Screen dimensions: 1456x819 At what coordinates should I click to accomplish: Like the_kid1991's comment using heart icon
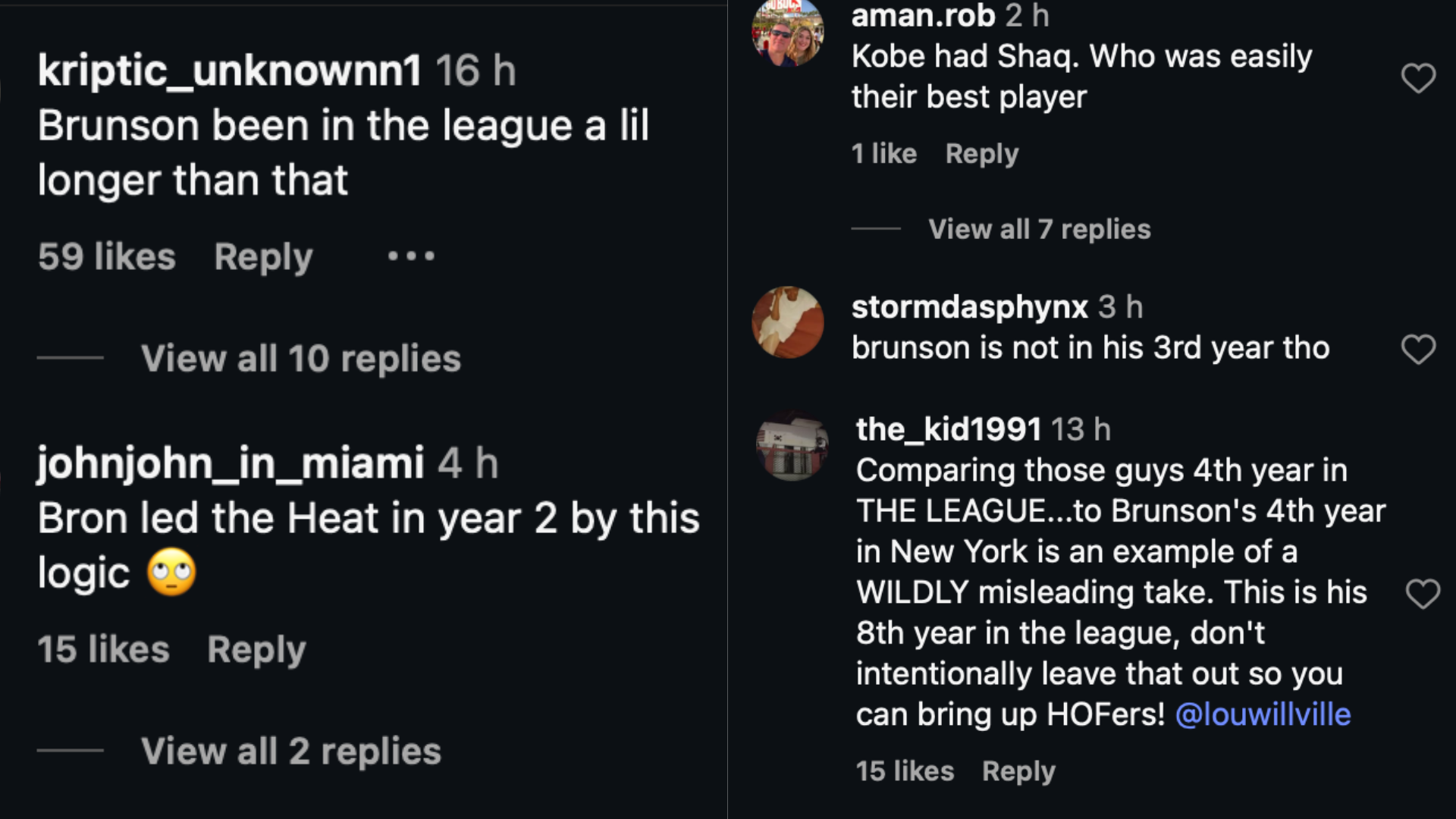click(x=1422, y=593)
